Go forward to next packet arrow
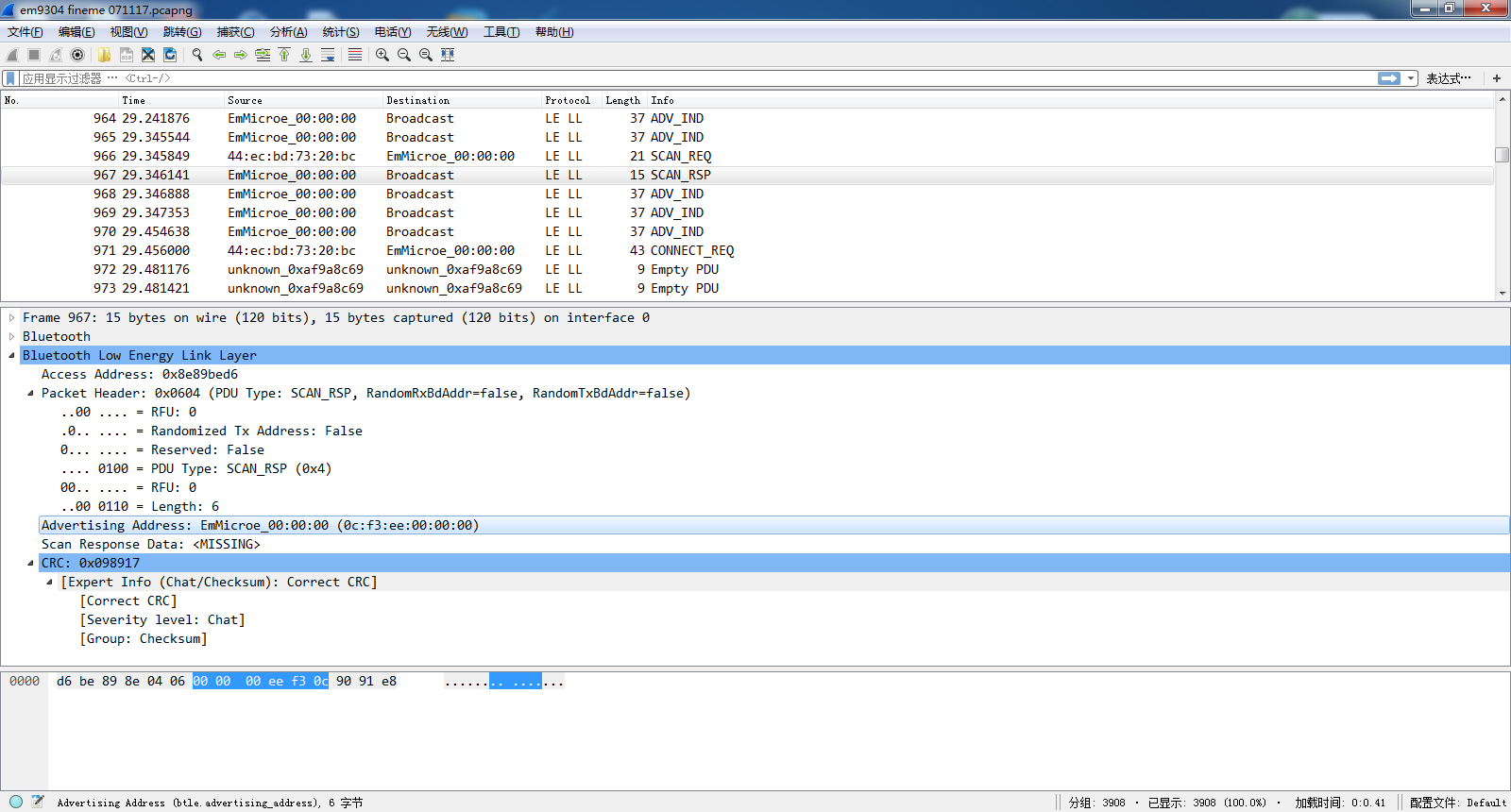This screenshot has height=812, width=1511. pos(241,55)
